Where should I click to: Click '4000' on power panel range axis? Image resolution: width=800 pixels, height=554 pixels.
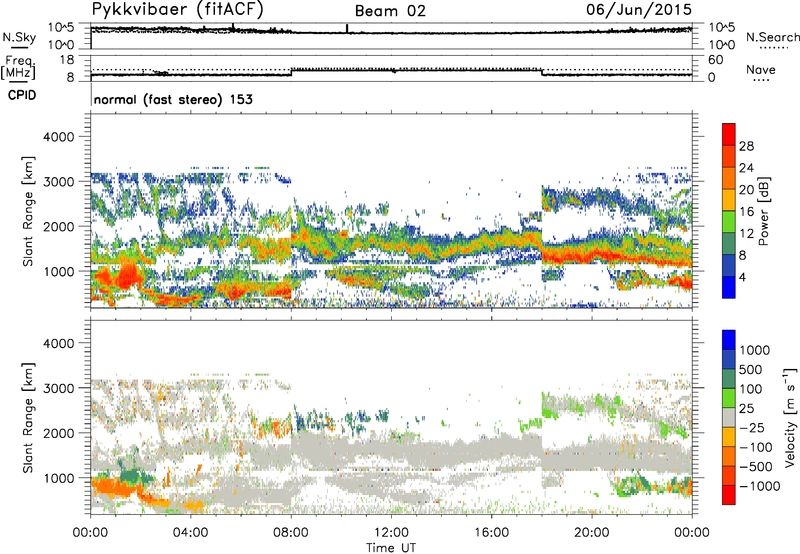58,137
